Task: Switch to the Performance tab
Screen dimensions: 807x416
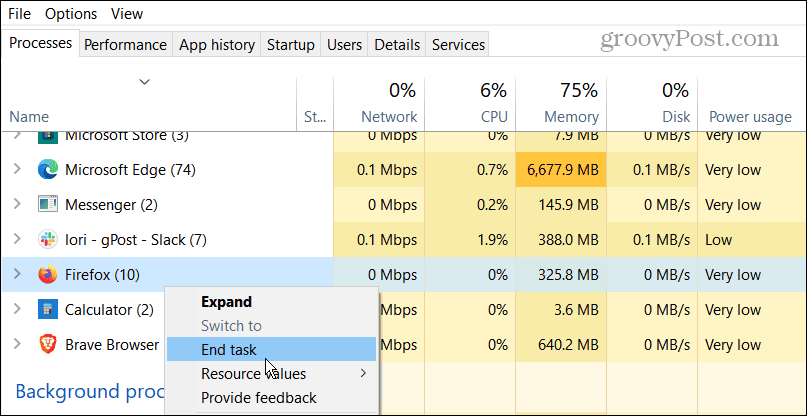Action: point(125,45)
